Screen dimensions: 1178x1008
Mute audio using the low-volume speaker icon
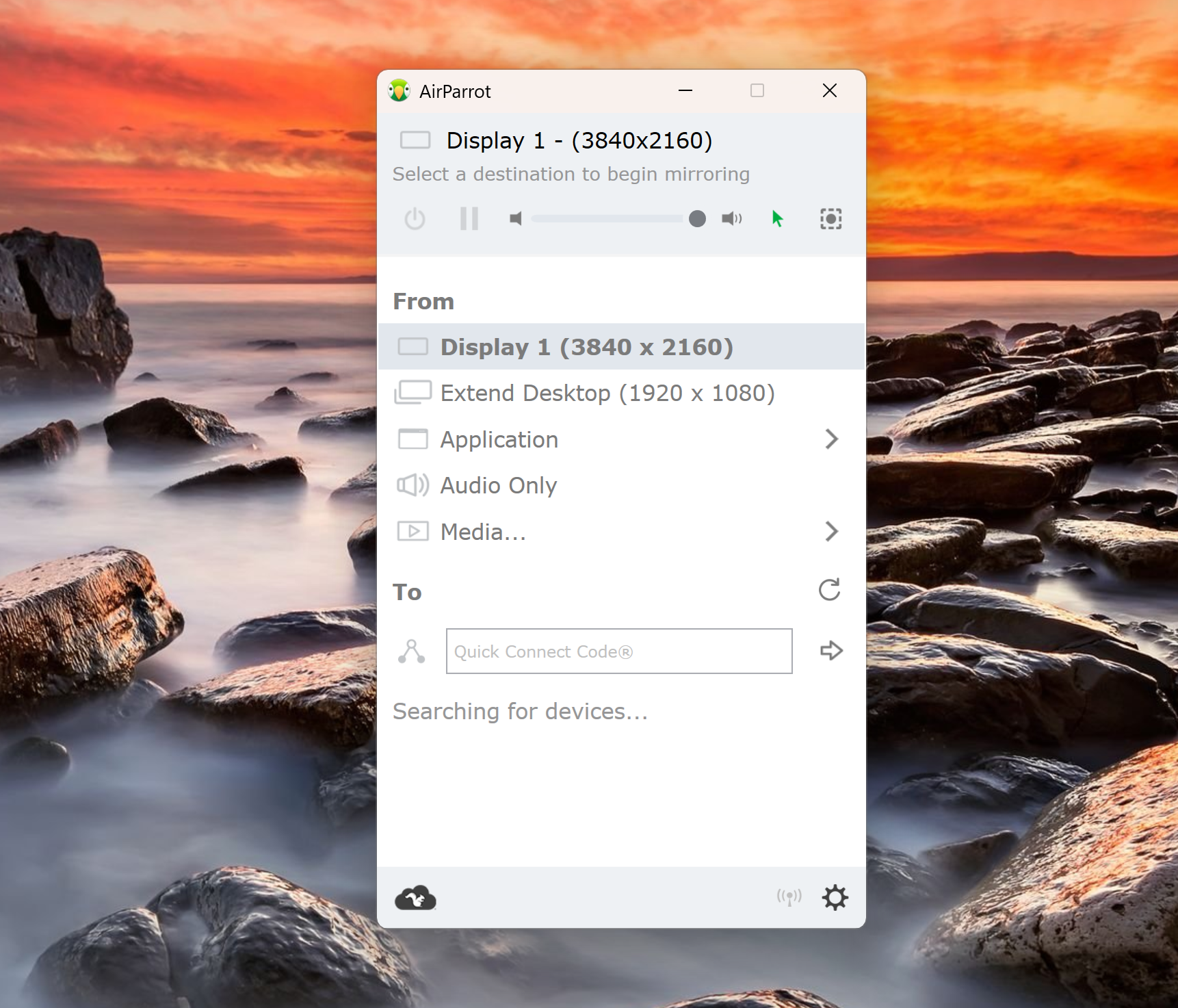click(516, 218)
